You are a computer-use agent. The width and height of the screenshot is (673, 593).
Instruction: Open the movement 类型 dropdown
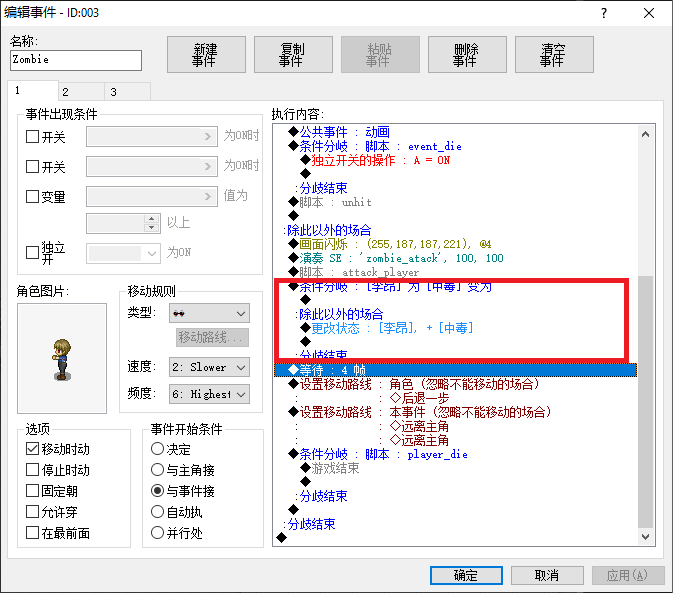[209, 314]
